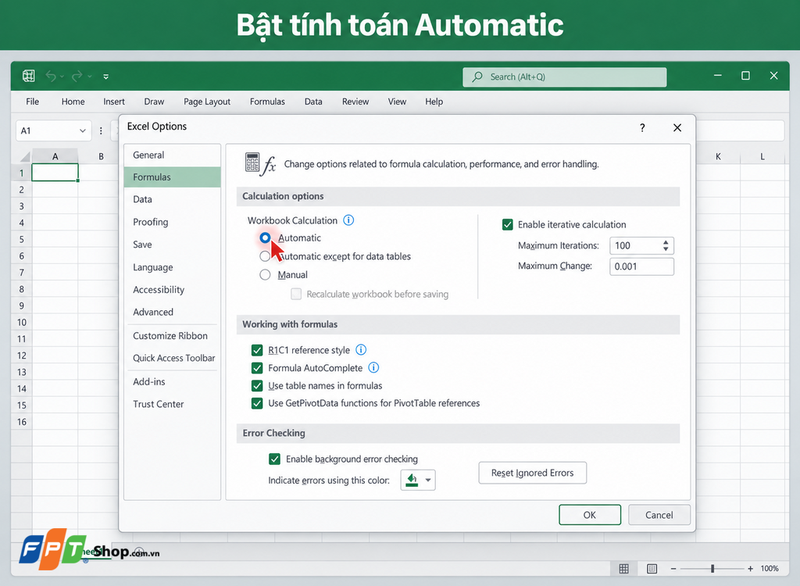Switch to the Home ribbon tab

point(73,101)
